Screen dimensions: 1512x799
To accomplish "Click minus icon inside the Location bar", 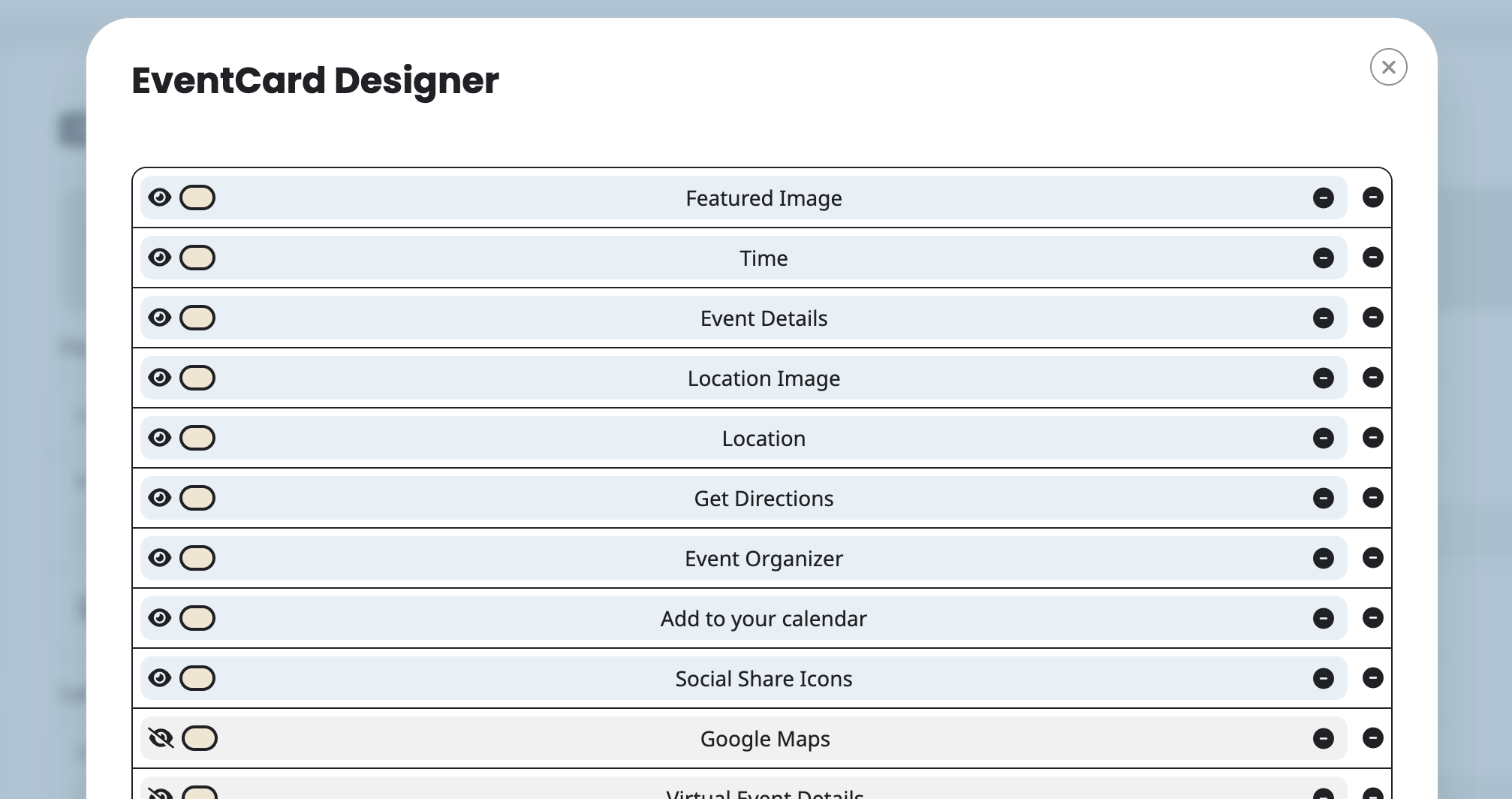I will 1323,438.
